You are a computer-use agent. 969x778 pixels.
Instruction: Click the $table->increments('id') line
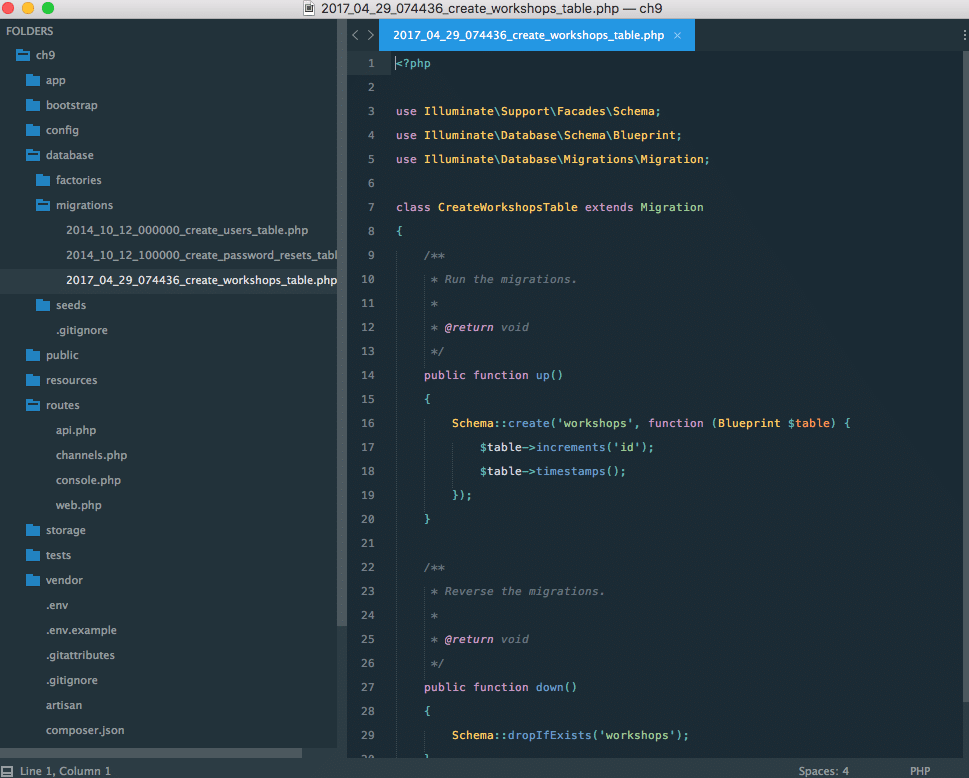click(x=567, y=447)
